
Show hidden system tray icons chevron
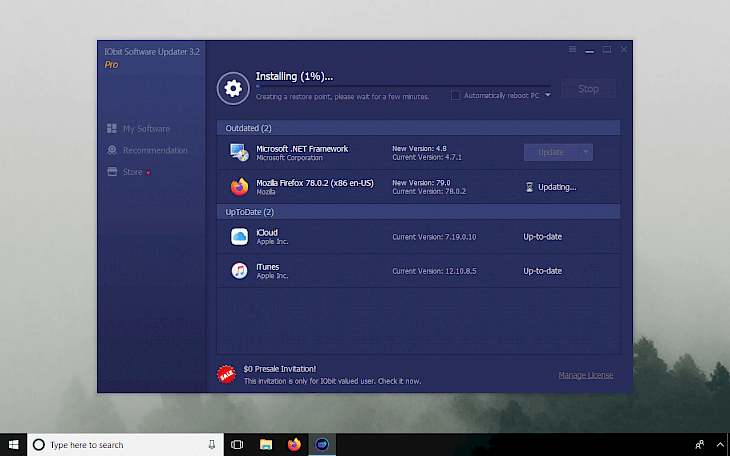coord(720,445)
